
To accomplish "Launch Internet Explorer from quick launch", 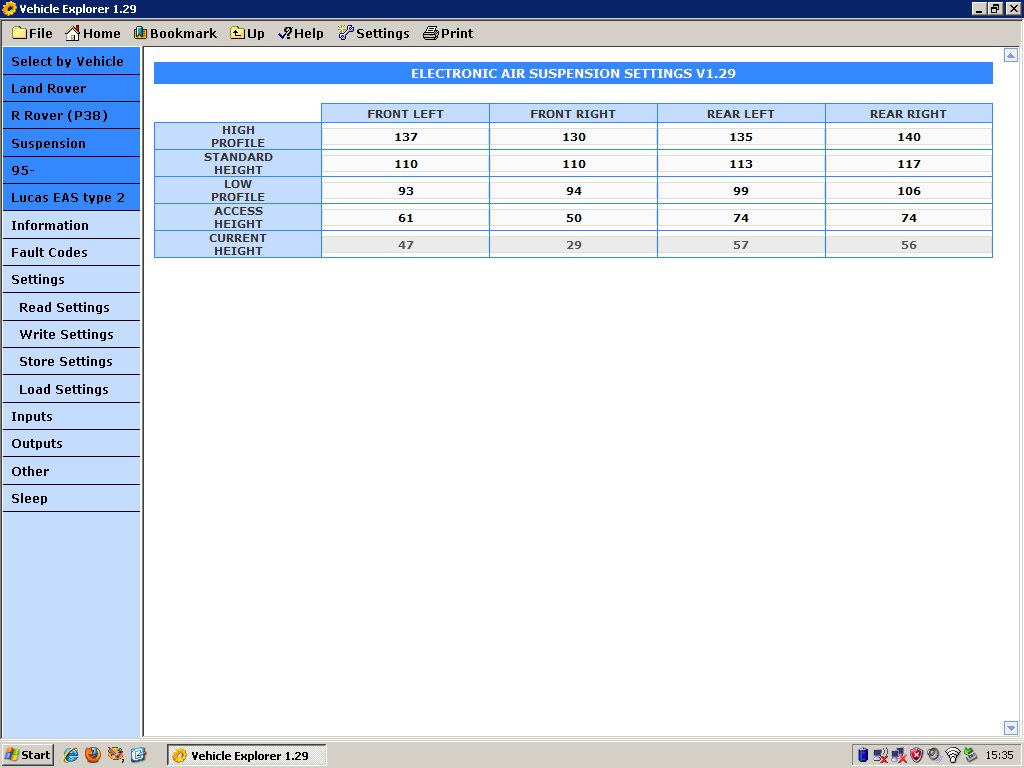I will 71,755.
